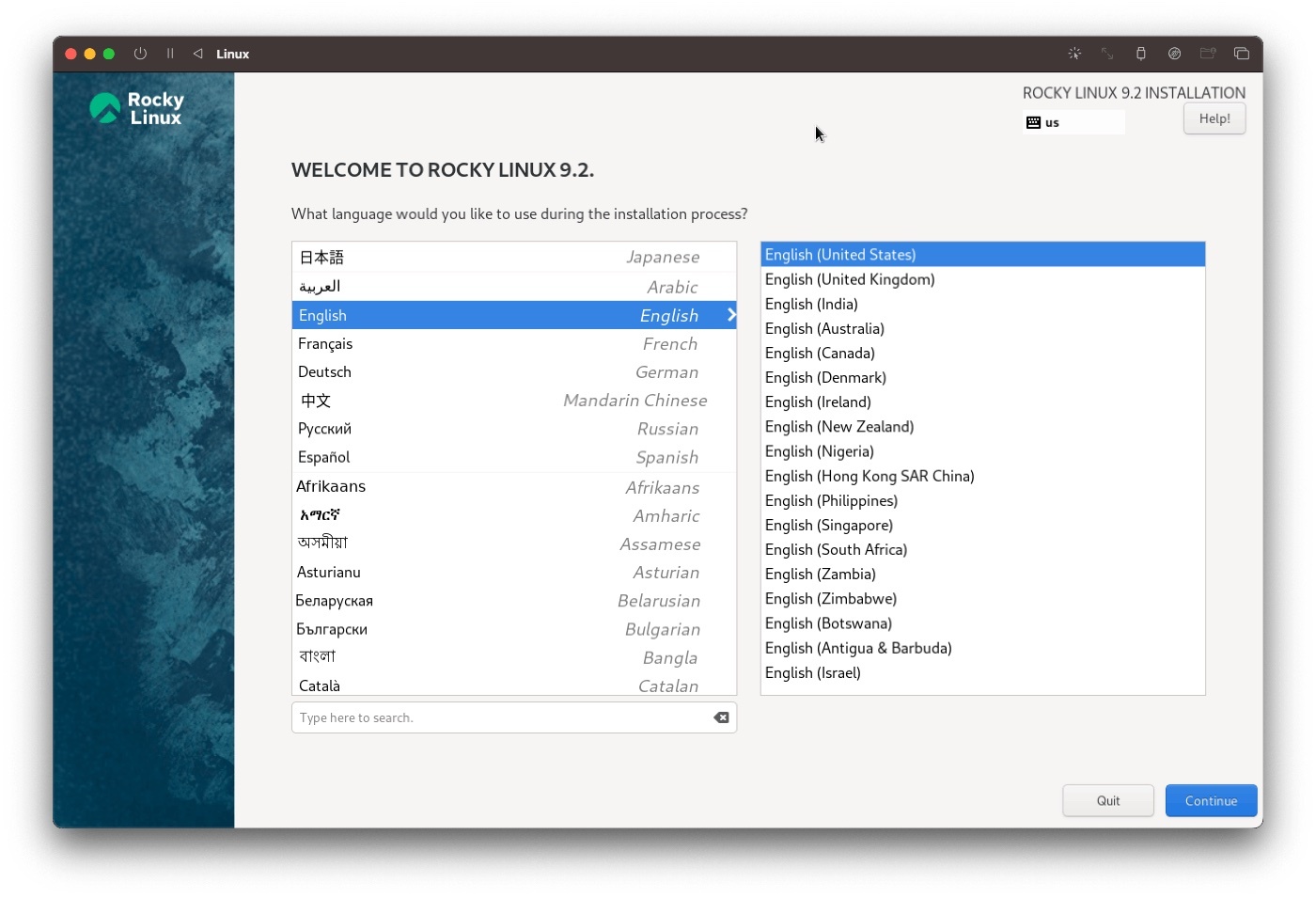Choose English (Israel) locale
Image resolution: width=1316 pixels, height=898 pixels.
point(982,672)
